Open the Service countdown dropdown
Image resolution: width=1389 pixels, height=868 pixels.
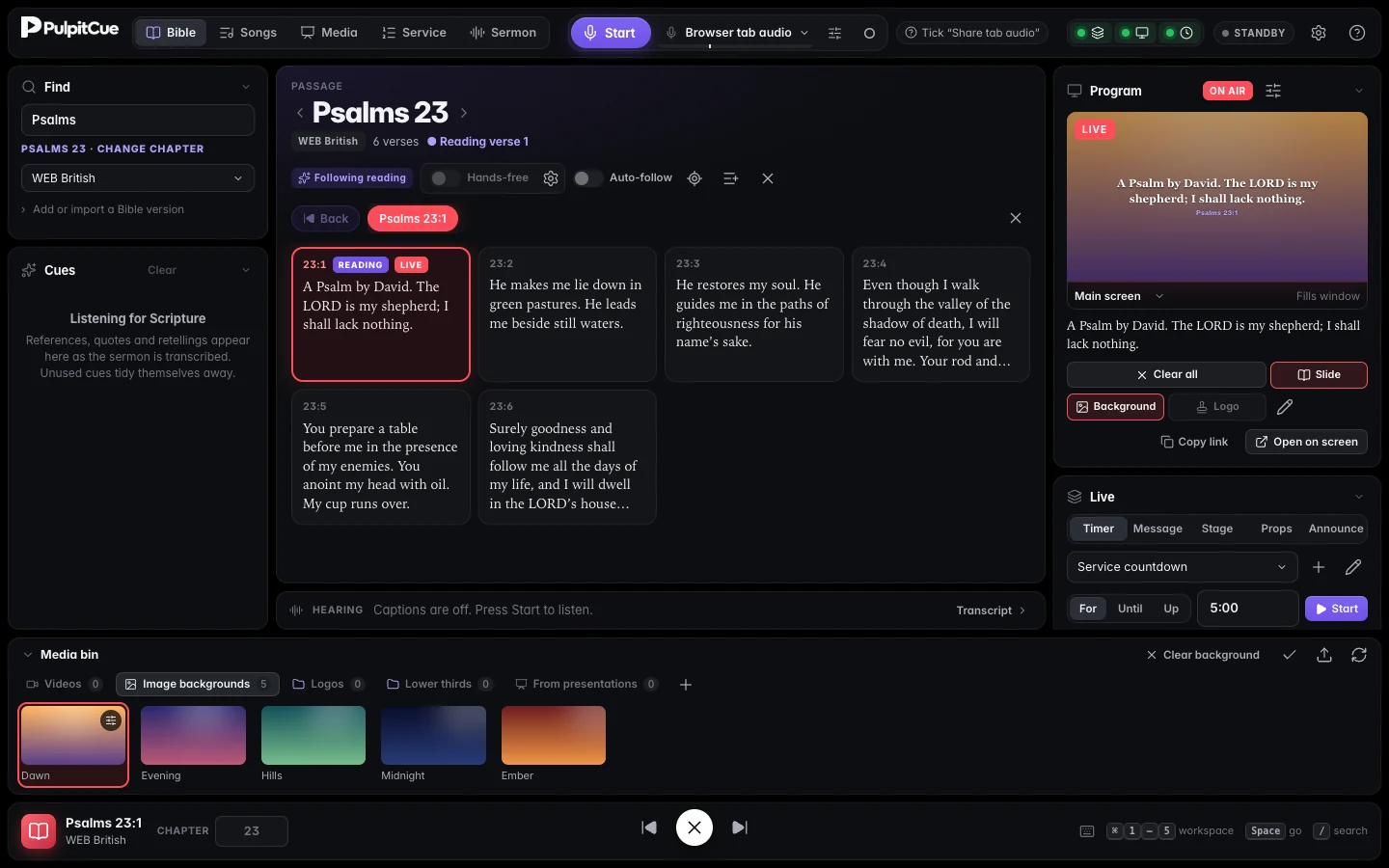1182,567
